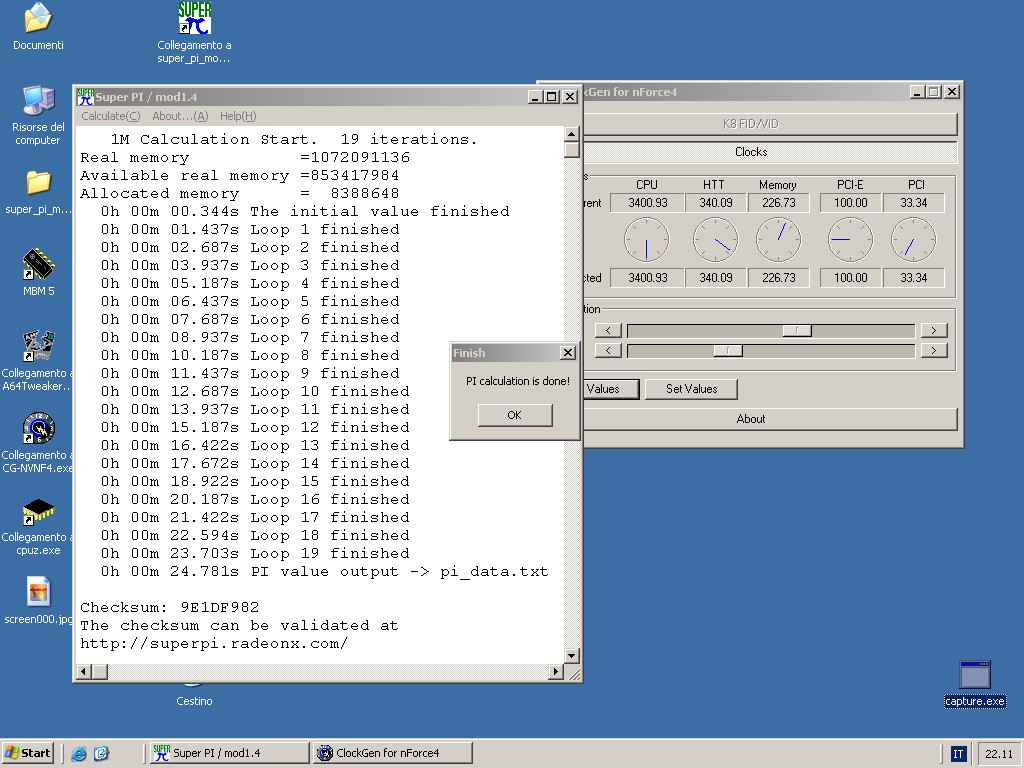Image resolution: width=1024 pixels, height=768 pixels.
Task: Click the CPU clock dial gauge
Action: pyautogui.click(x=647, y=240)
